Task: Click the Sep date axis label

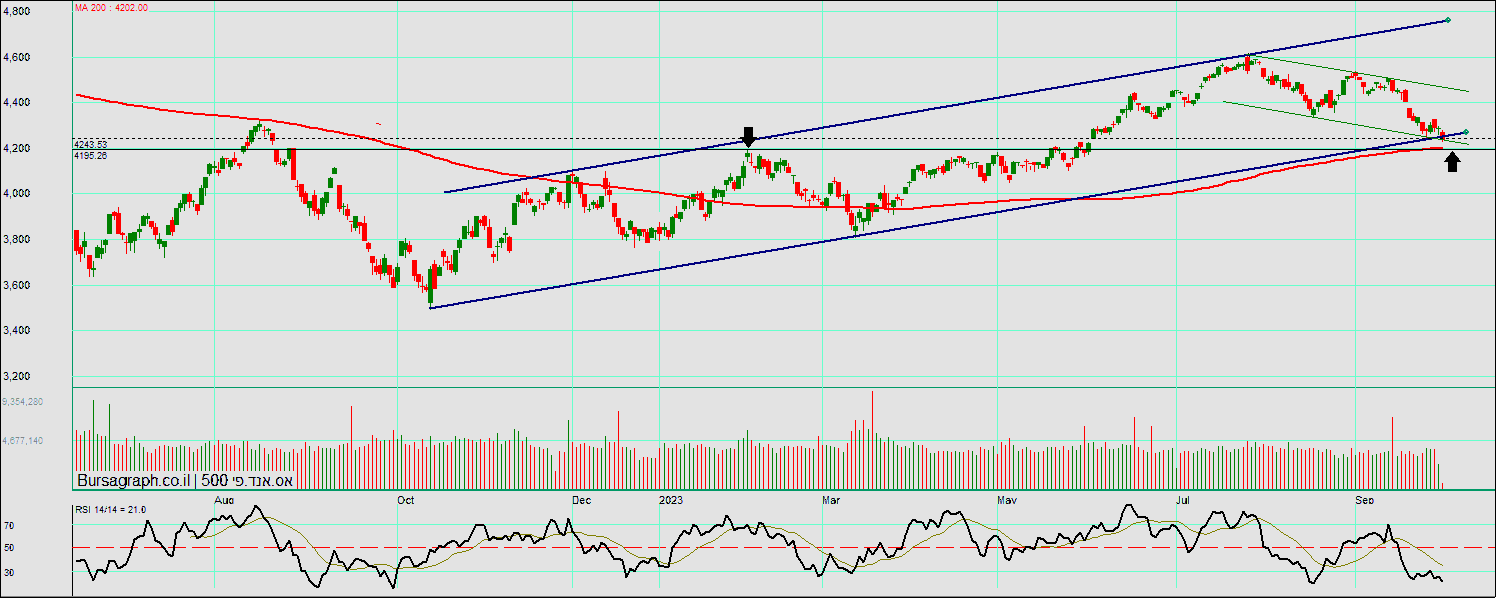Action: pos(1364,498)
